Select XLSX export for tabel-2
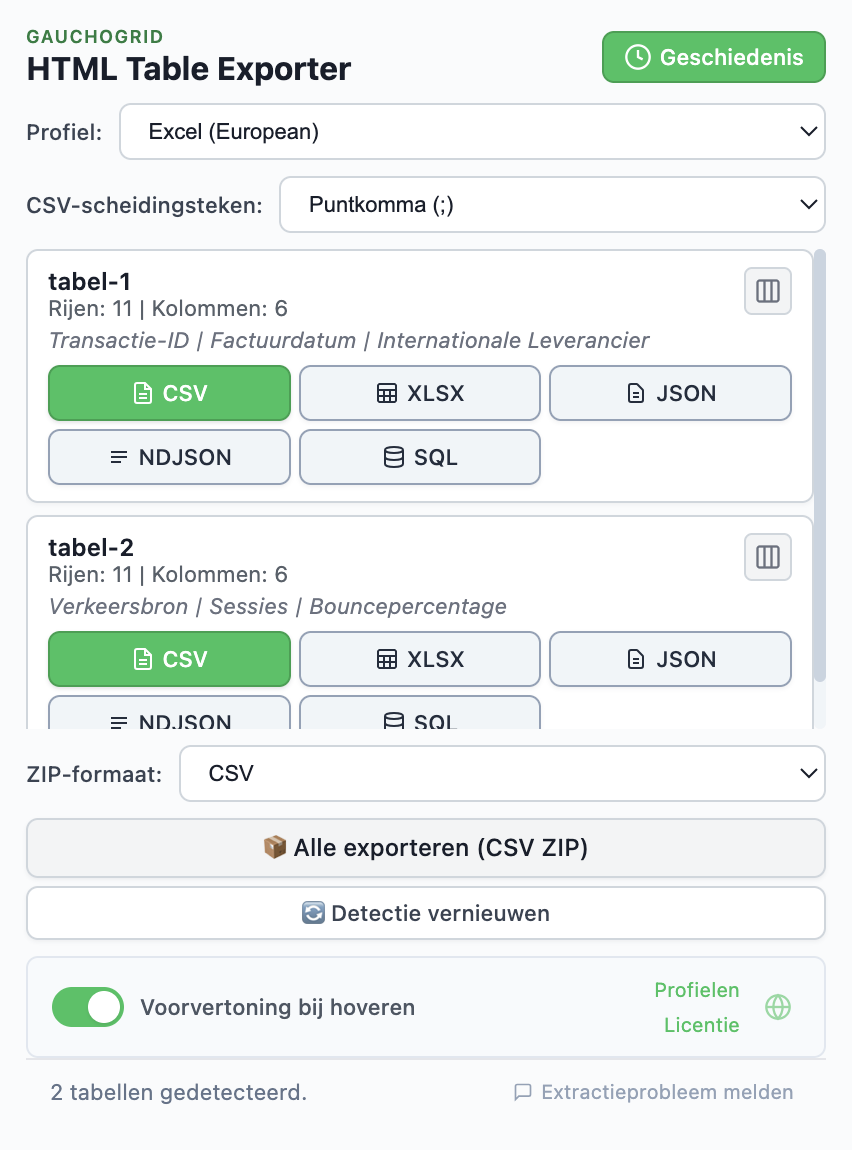Viewport: 852px width, 1150px height. point(419,659)
